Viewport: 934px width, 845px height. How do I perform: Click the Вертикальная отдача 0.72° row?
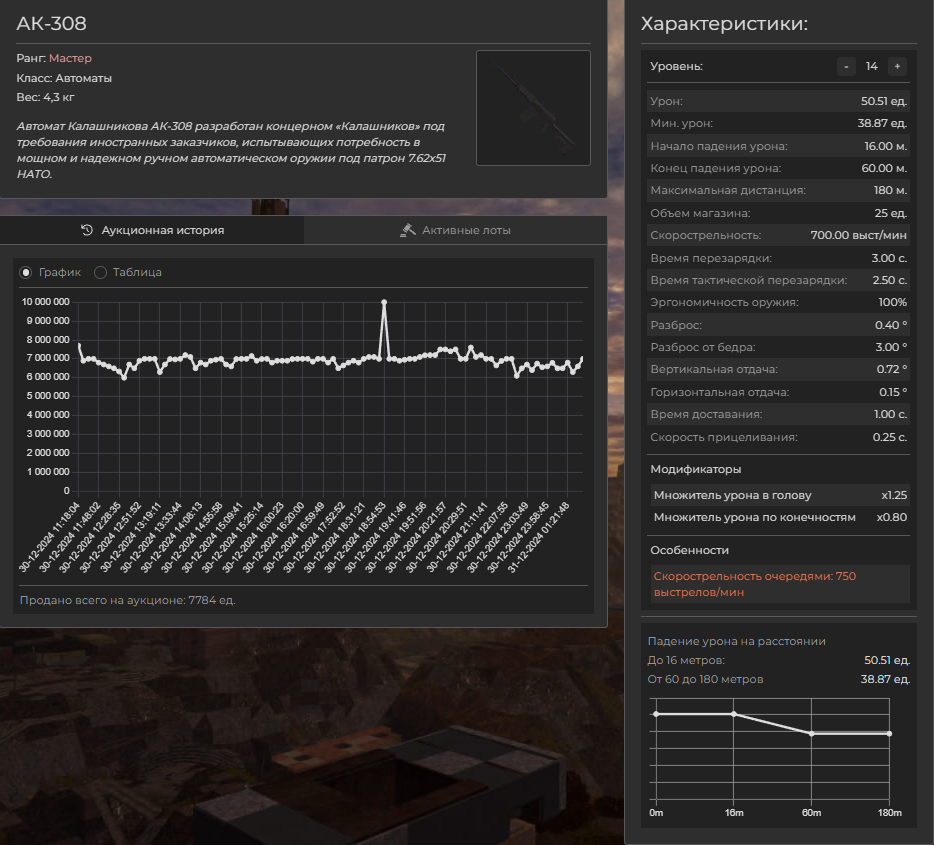[x=778, y=369]
